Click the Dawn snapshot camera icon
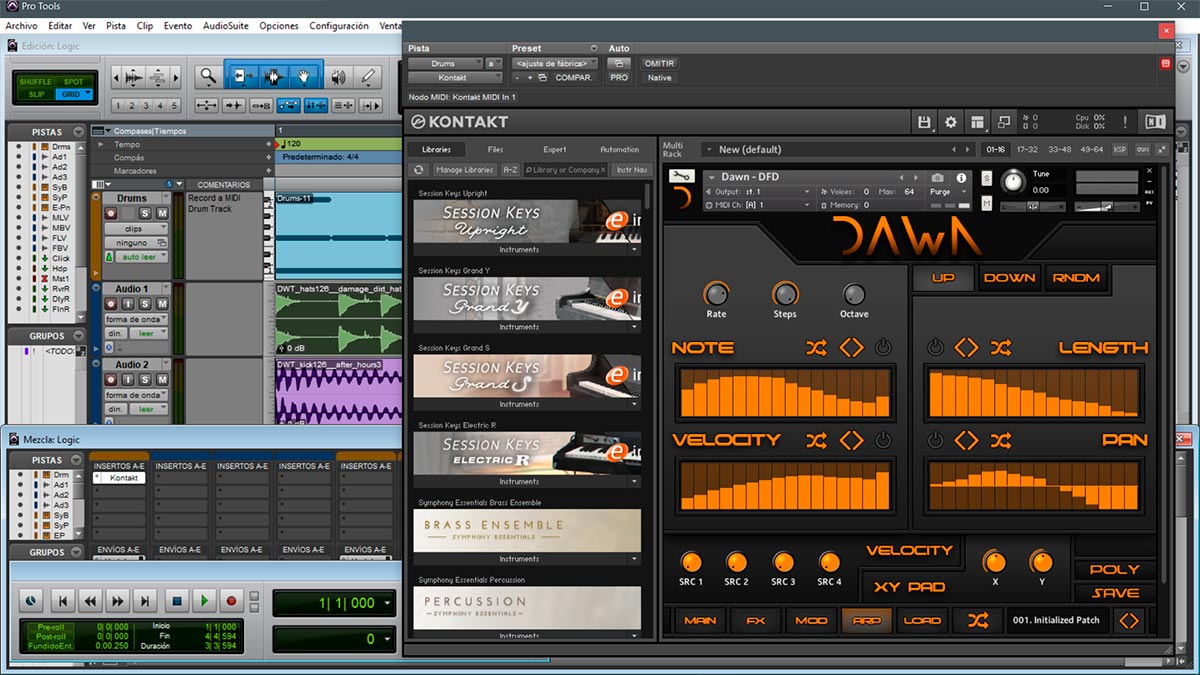Viewport: 1200px width, 675px height. coord(938,177)
